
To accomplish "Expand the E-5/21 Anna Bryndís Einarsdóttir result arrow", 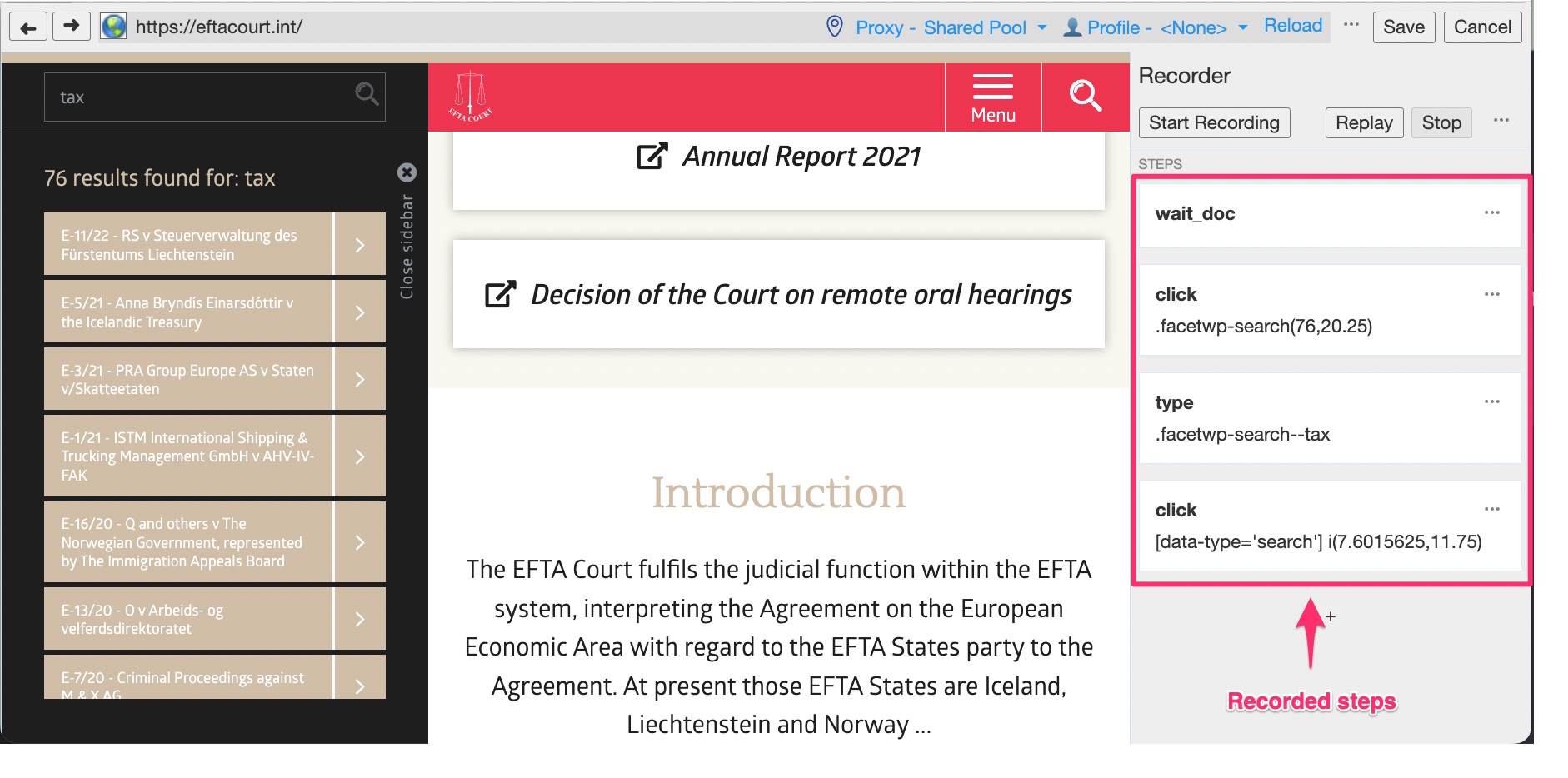I will 360,312.
